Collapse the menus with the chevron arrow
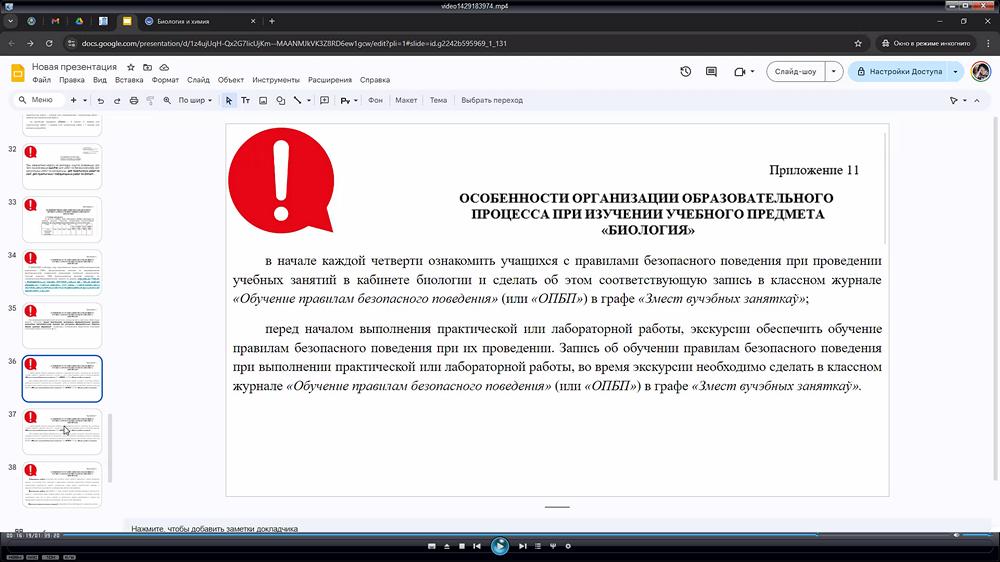Viewport: 1000px width, 562px height. 979,101
